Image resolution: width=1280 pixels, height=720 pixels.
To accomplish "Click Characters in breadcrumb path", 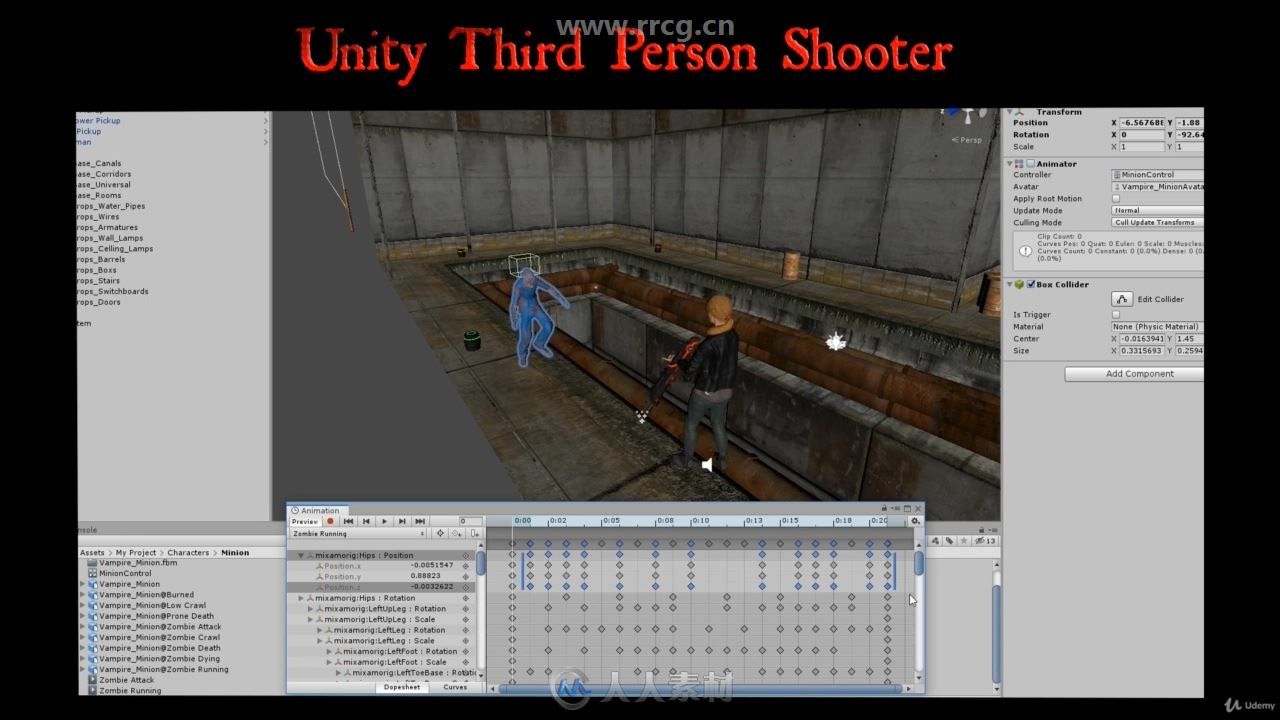I will tap(189, 552).
